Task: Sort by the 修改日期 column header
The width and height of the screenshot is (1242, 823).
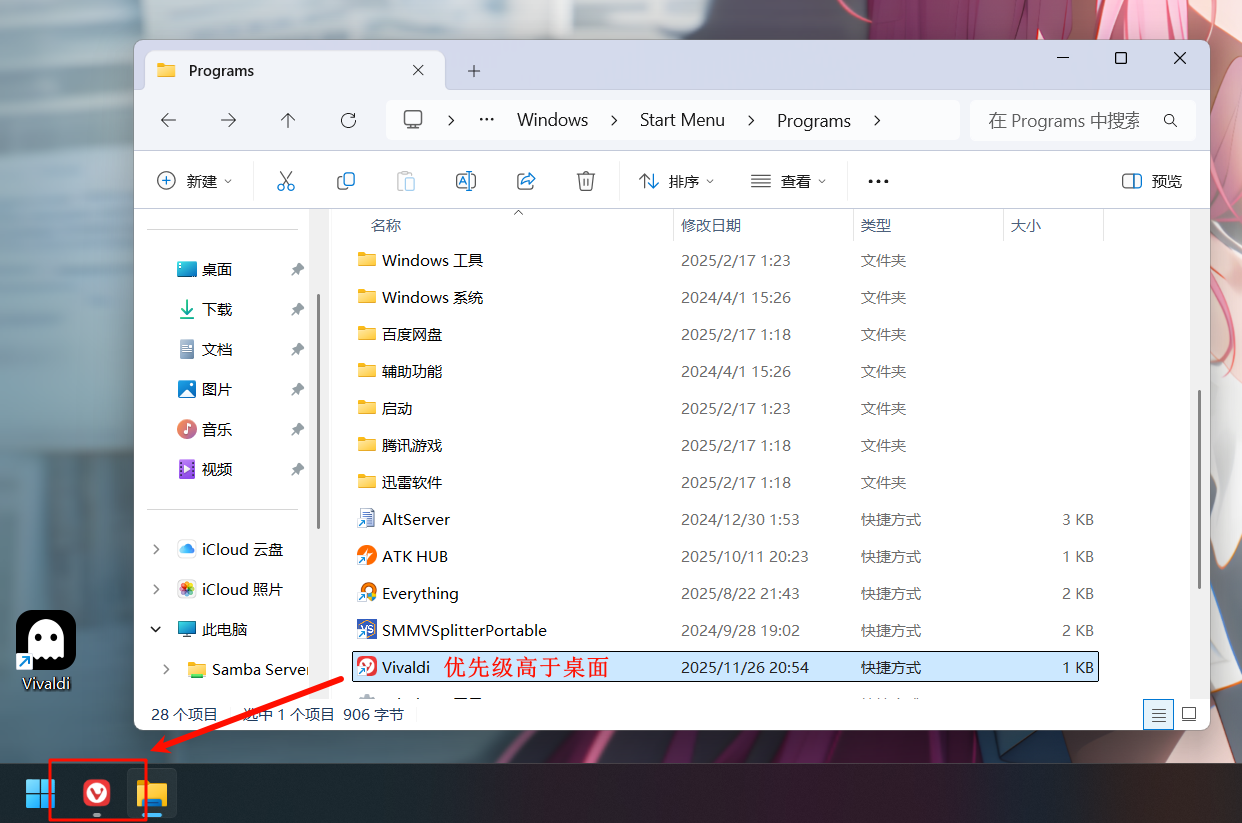Action: point(711,226)
